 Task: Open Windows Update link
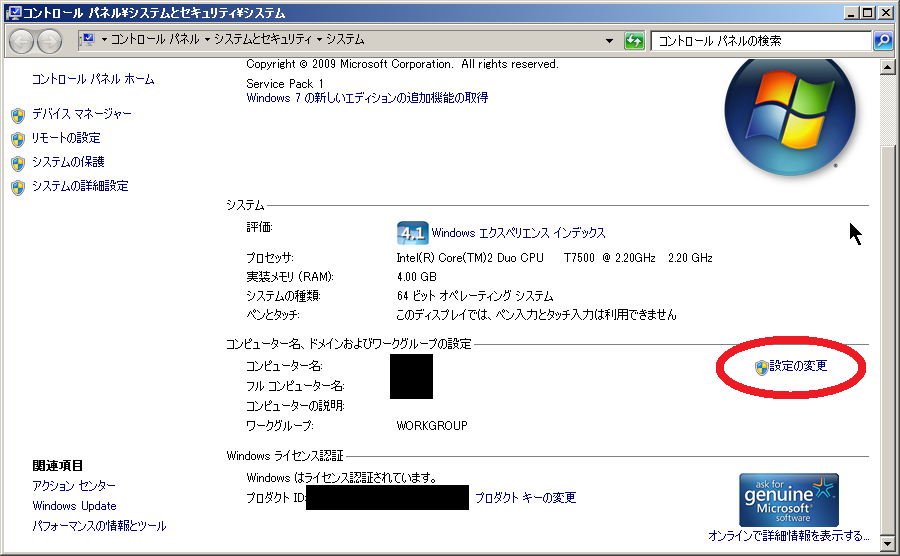pyautogui.click(x=75, y=506)
